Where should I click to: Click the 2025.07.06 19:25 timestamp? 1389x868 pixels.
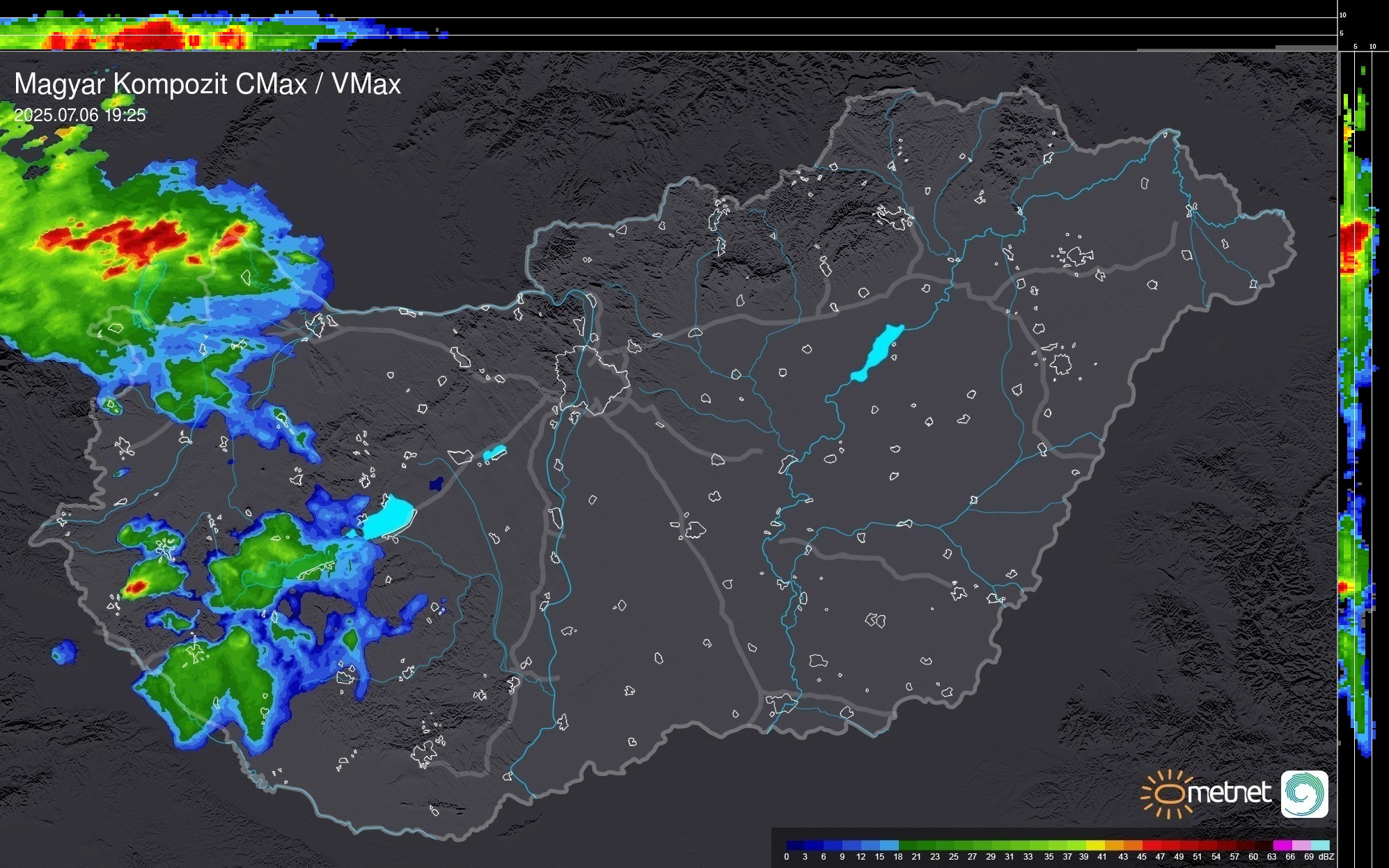pyautogui.click(x=80, y=115)
